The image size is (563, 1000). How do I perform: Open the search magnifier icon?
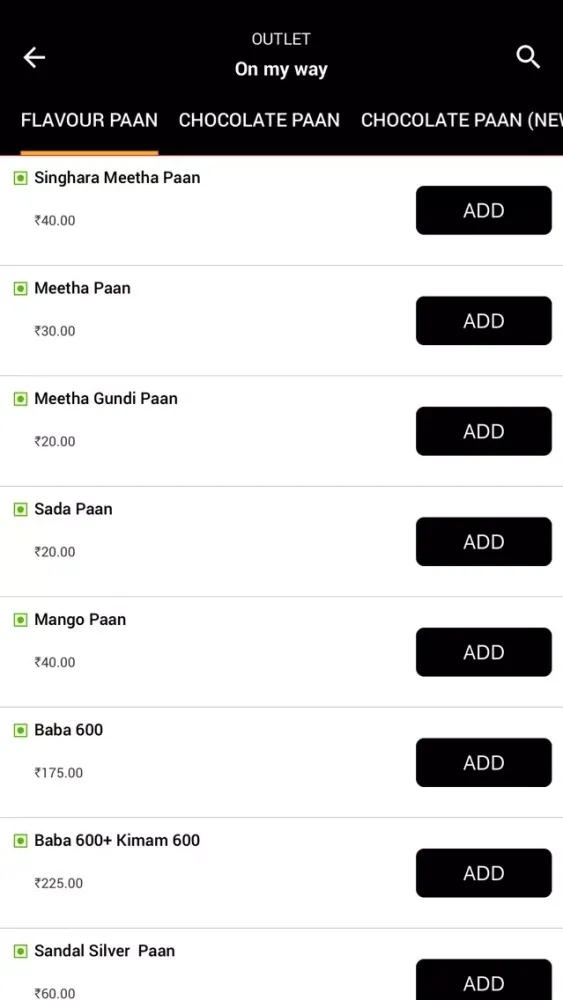pyautogui.click(x=528, y=57)
